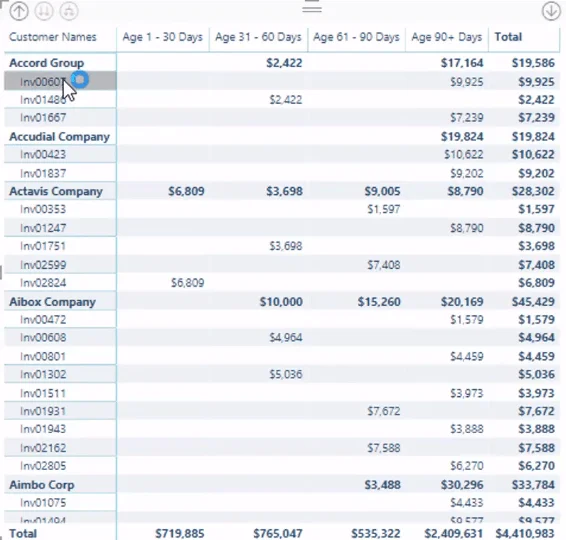566x540 pixels.
Task: Sort by Age 1 - 30 Days header
Action: pos(162,37)
